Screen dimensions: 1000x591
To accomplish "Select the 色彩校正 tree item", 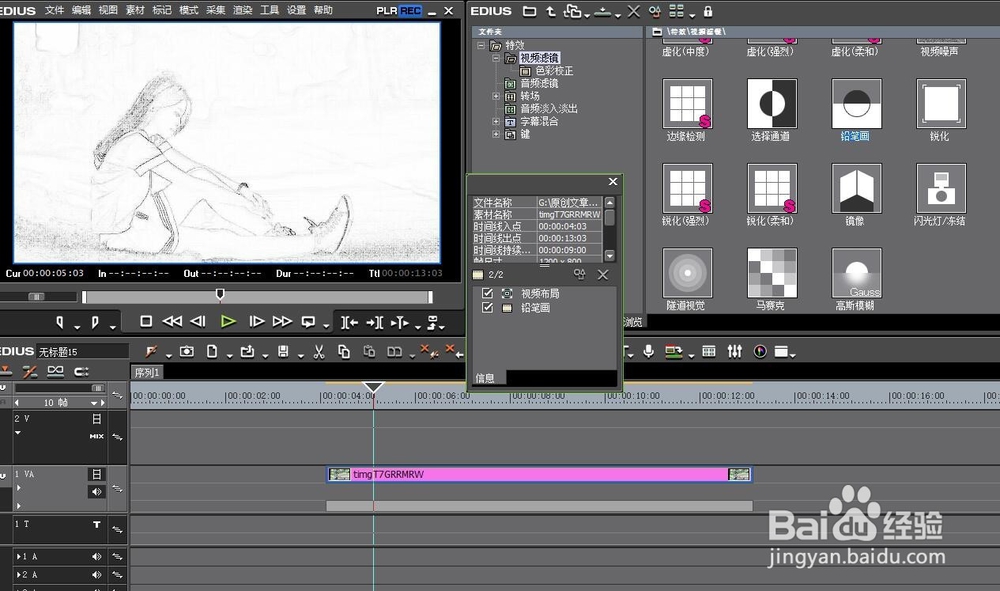I will [554, 71].
